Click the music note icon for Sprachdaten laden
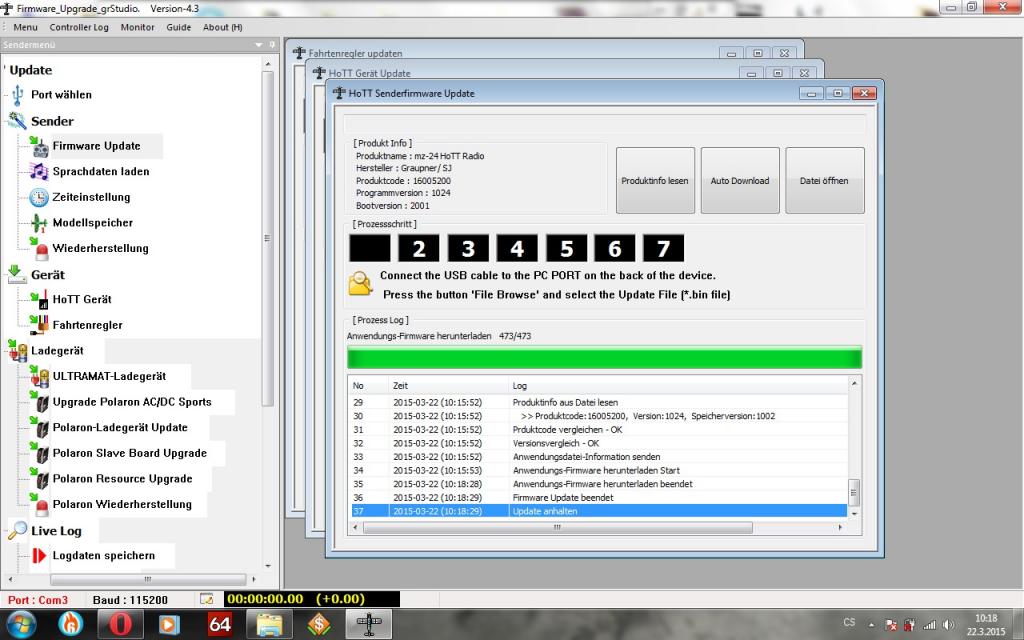Image resolution: width=1024 pixels, height=640 pixels. pos(39,172)
